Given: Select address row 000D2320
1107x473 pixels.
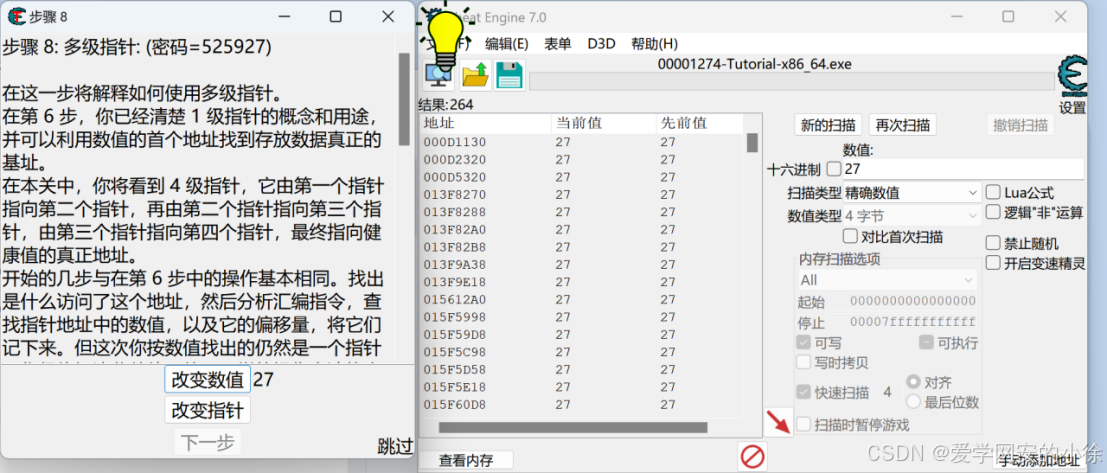Looking at the screenshot, I should tap(582, 160).
